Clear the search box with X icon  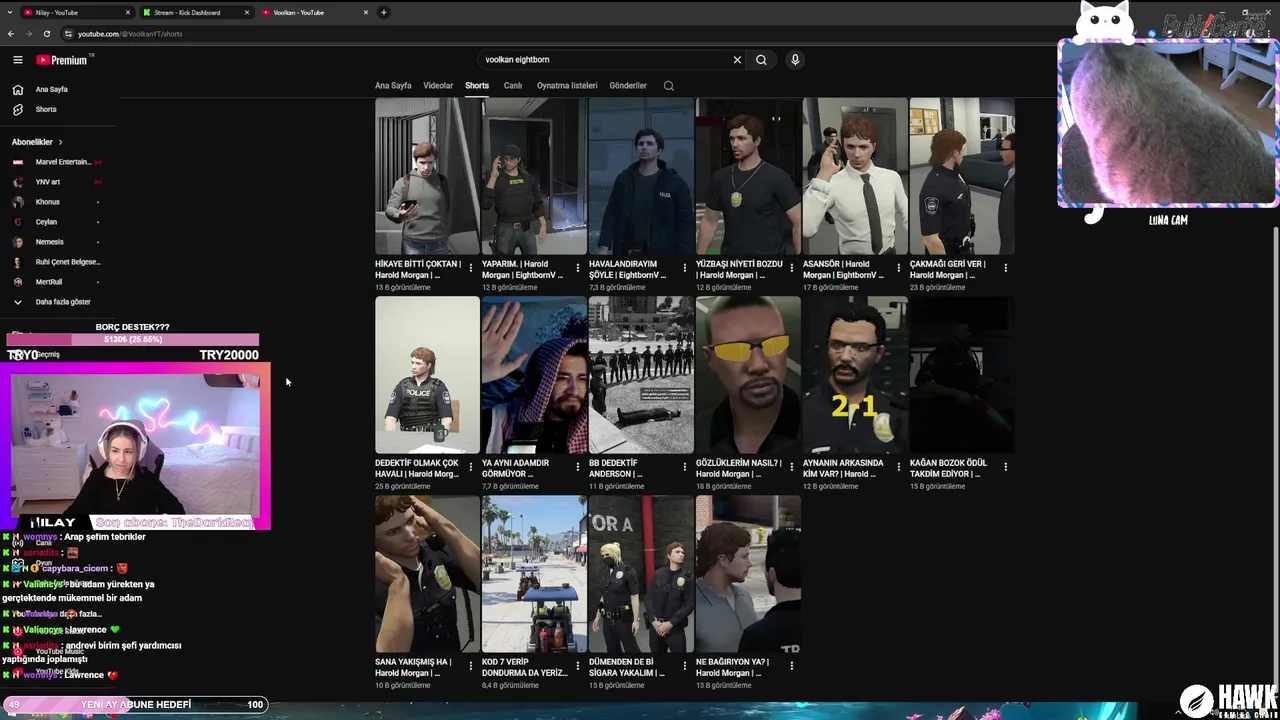(737, 60)
